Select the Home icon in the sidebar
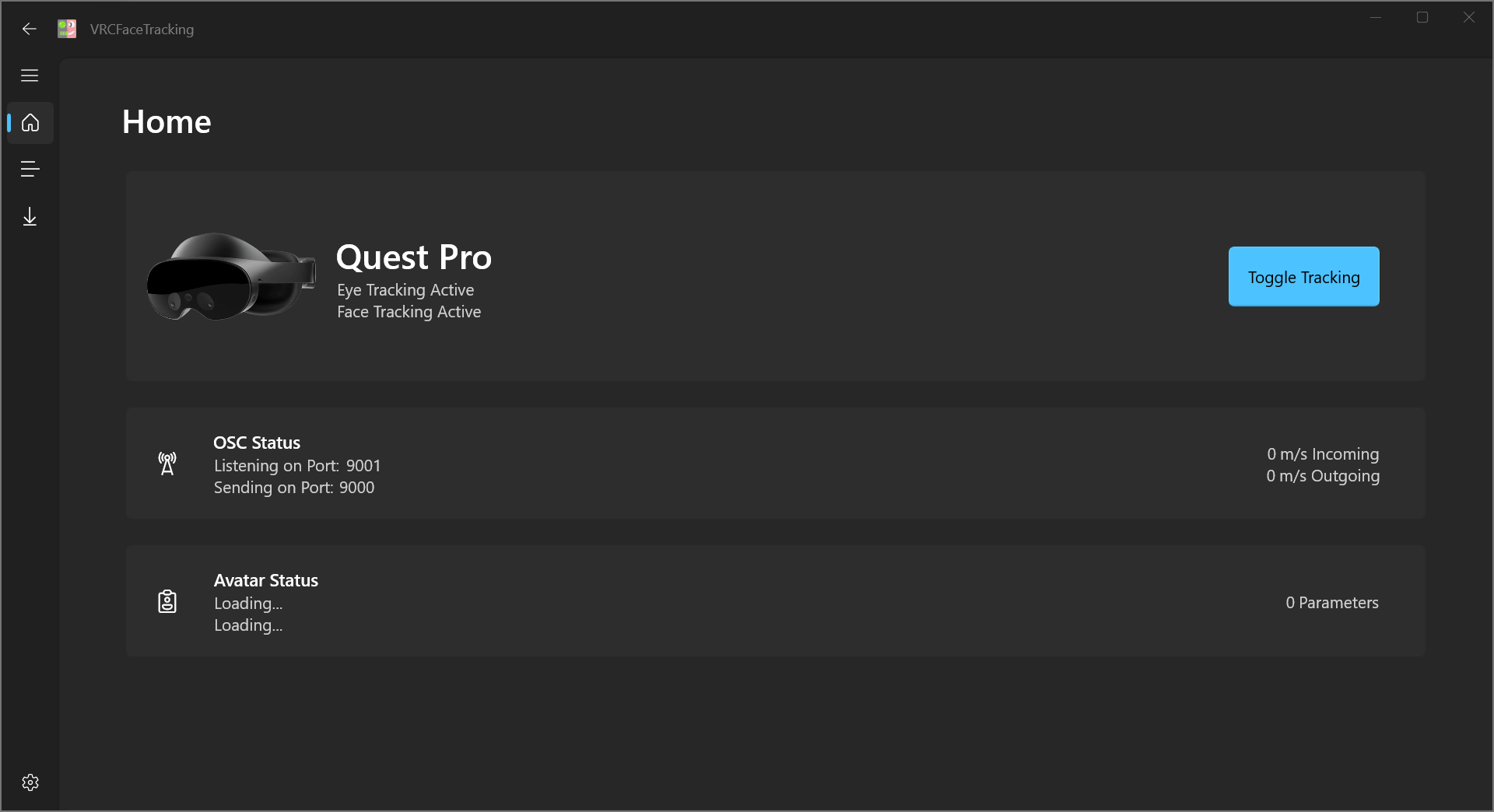Screen dimensions: 1494x812 [x=30, y=123]
